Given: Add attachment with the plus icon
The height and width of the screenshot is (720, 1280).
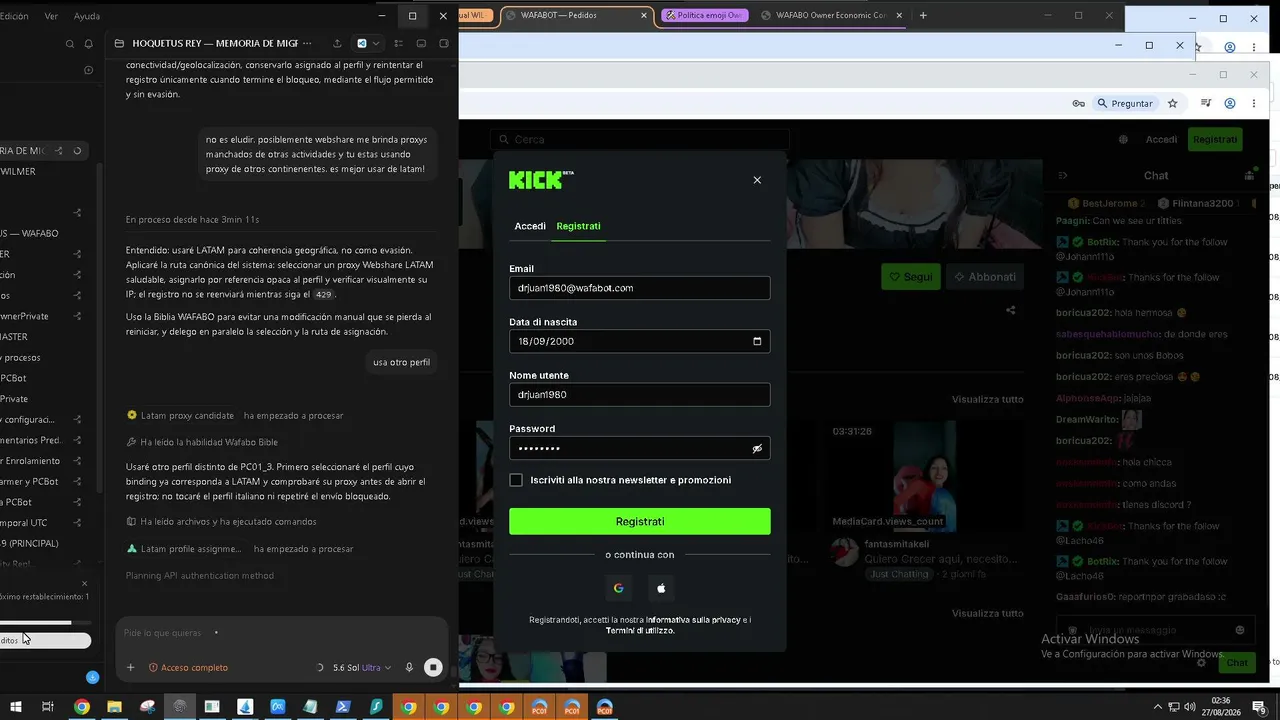Looking at the screenshot, I should (x=130, y=667).
